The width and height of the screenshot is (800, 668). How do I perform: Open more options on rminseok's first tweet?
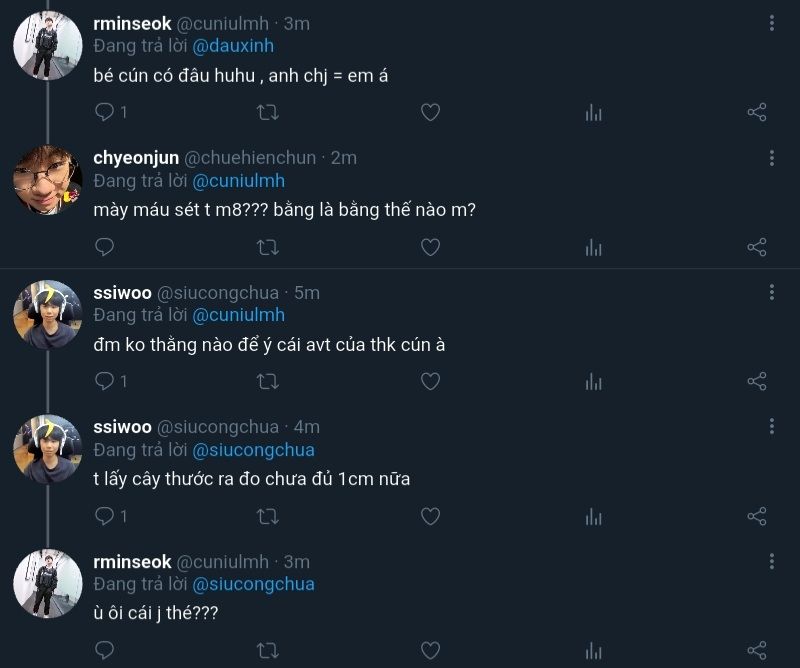772,23
